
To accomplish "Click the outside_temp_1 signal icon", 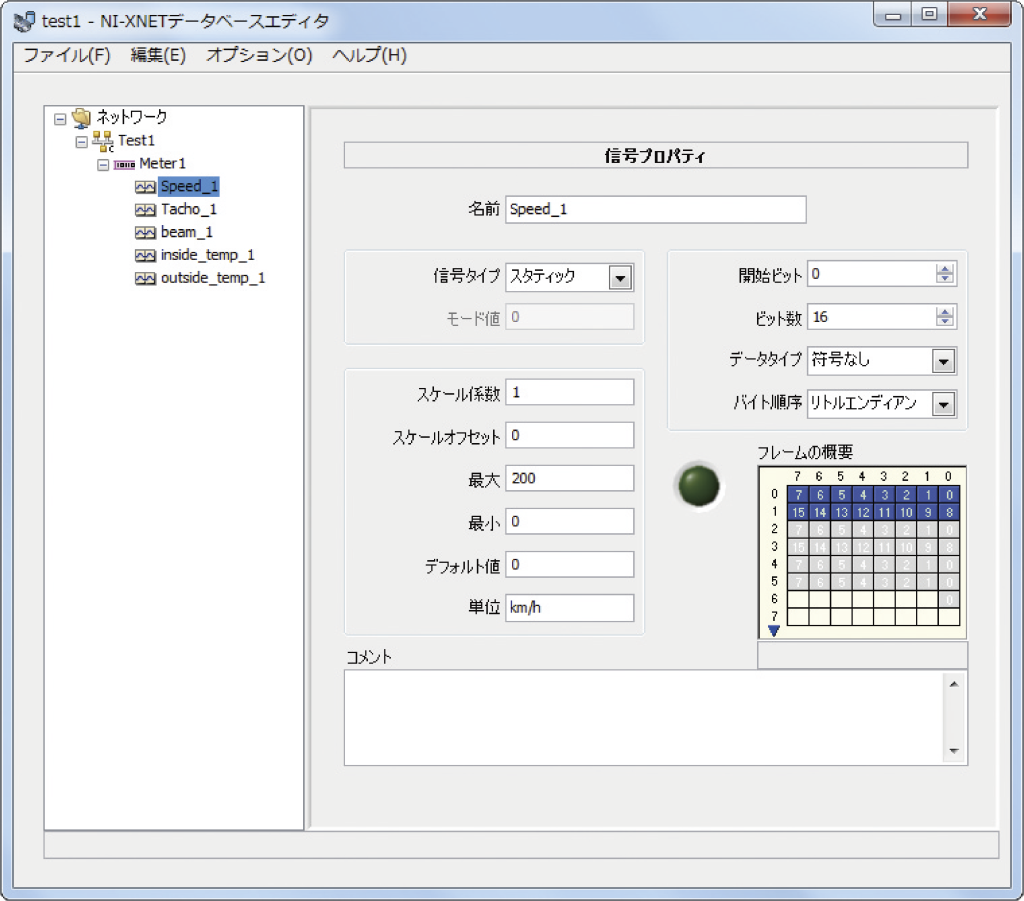I will click(x=146, y=279).
